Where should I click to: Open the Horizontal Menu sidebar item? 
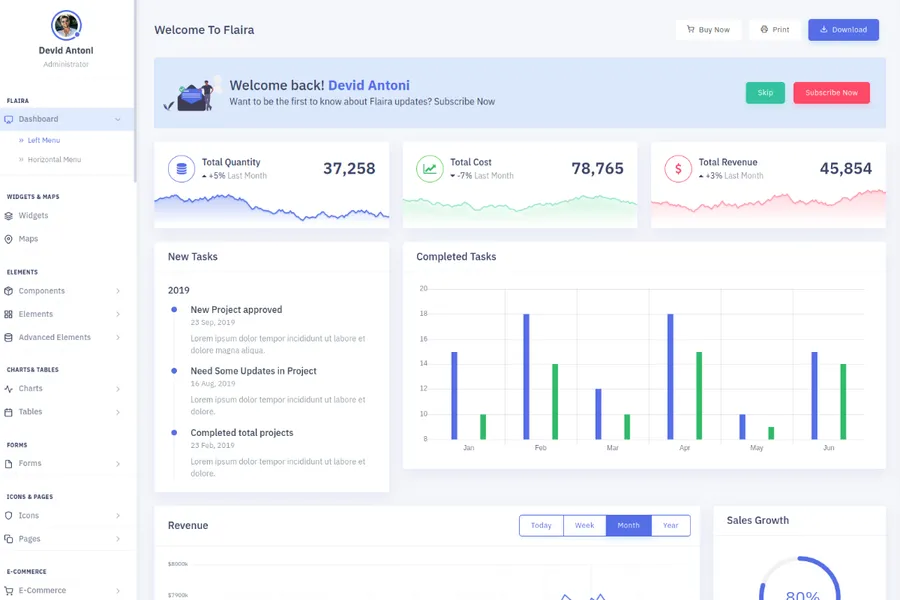pyautogui.click(x=54, y=160)
